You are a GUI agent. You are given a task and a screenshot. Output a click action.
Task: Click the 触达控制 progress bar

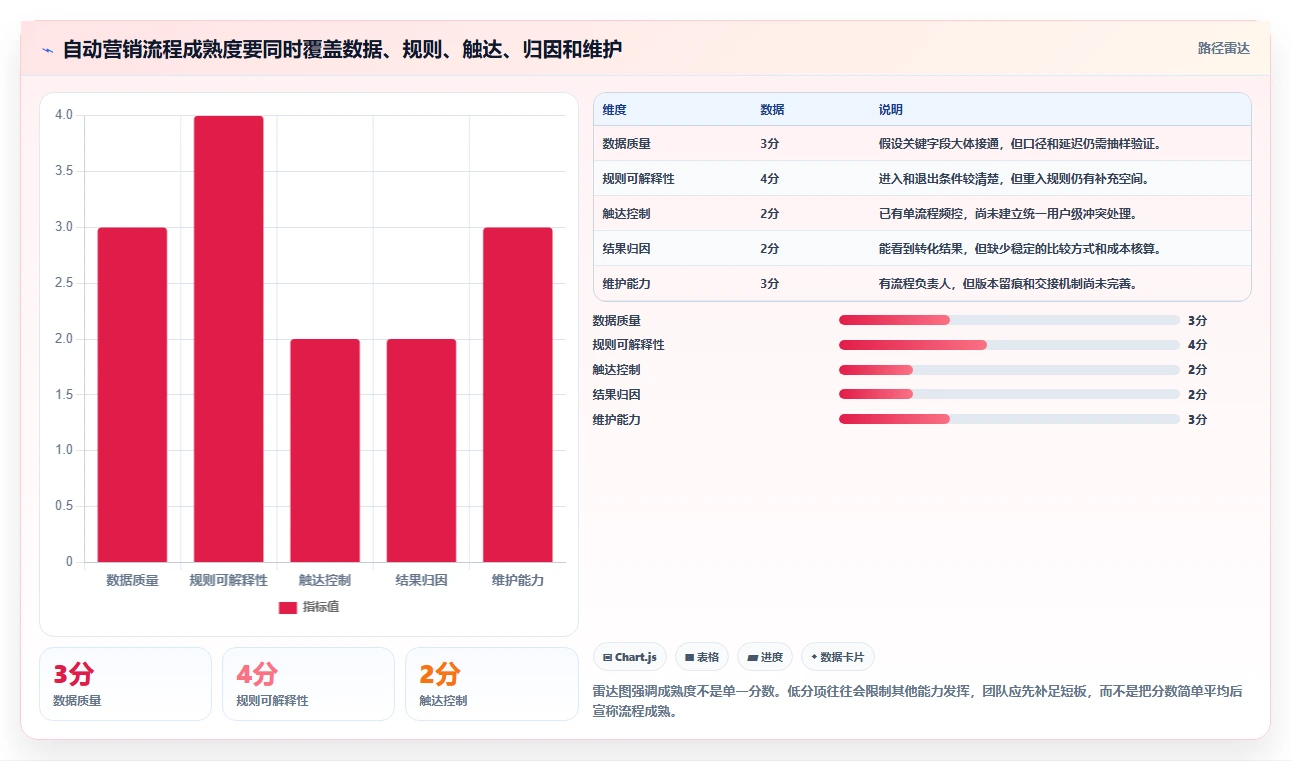point(1010,370)
